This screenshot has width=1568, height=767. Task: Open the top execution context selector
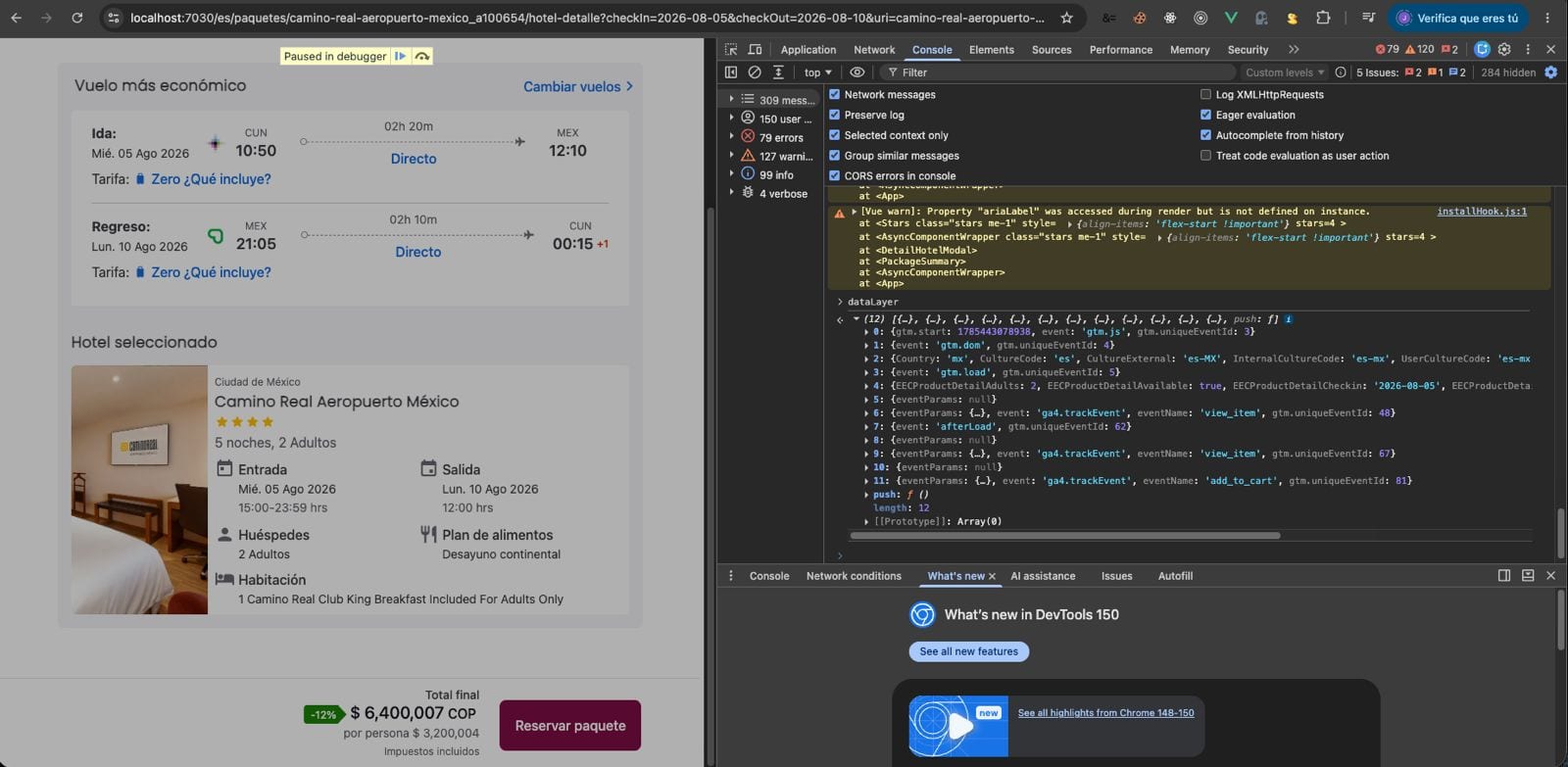click(817, 72)
